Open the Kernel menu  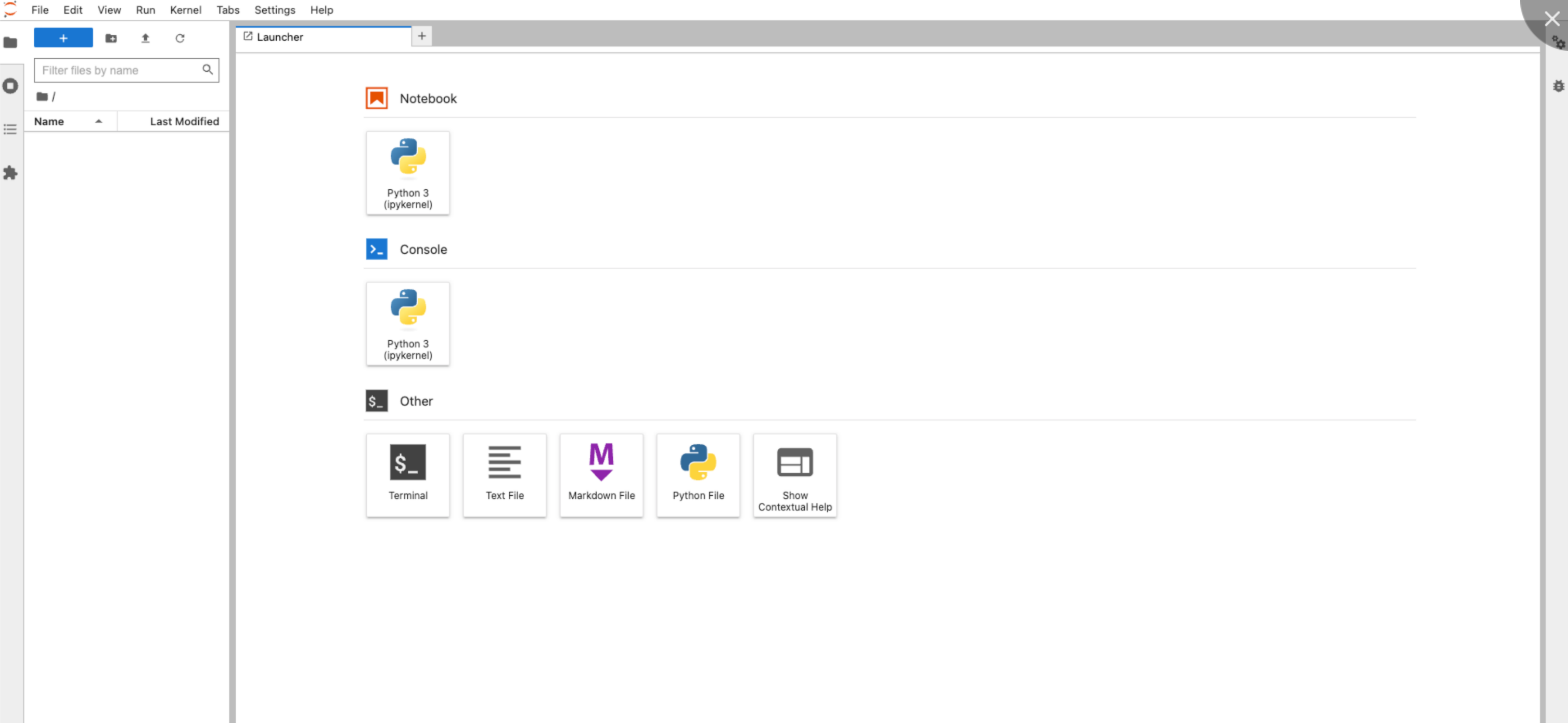185,10
